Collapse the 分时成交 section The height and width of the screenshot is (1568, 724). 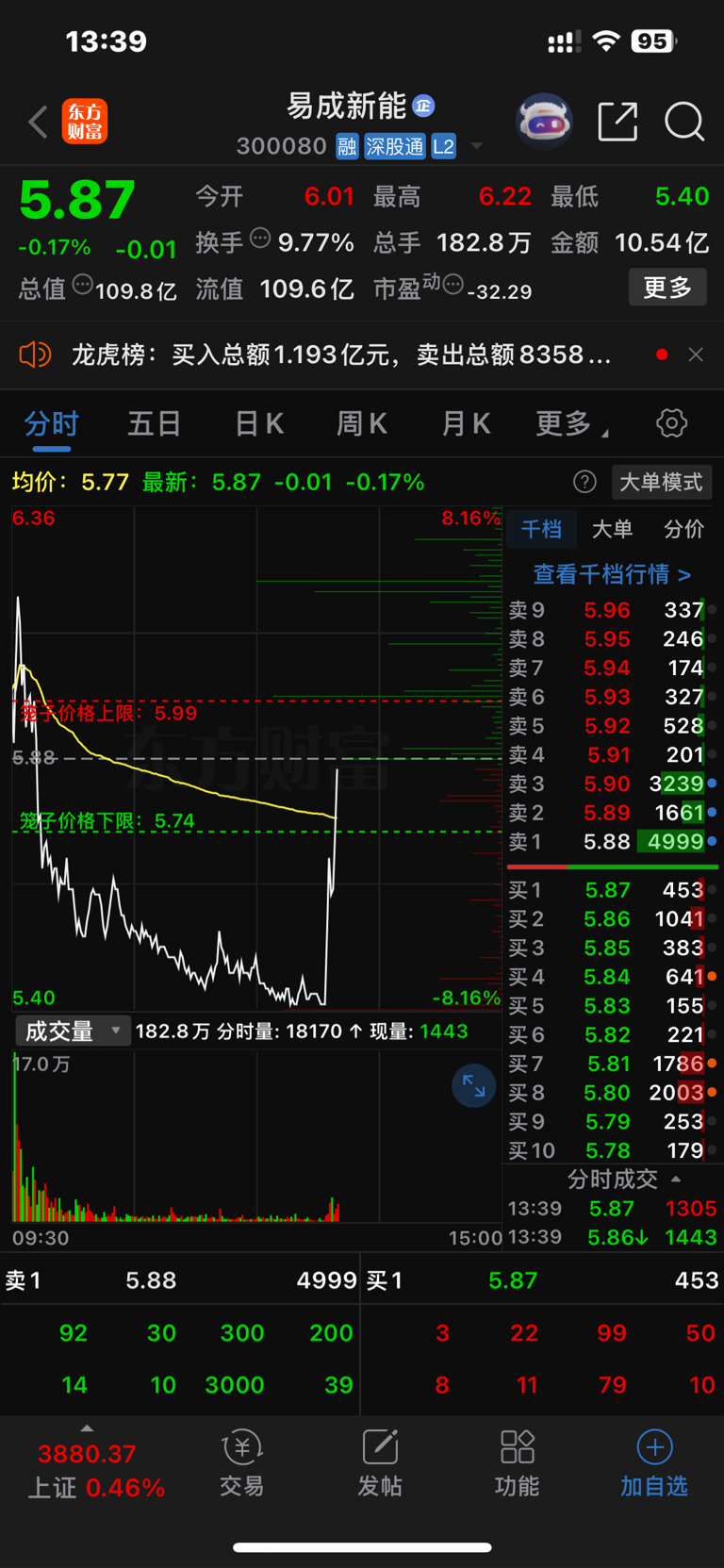tap(623, 1179)
